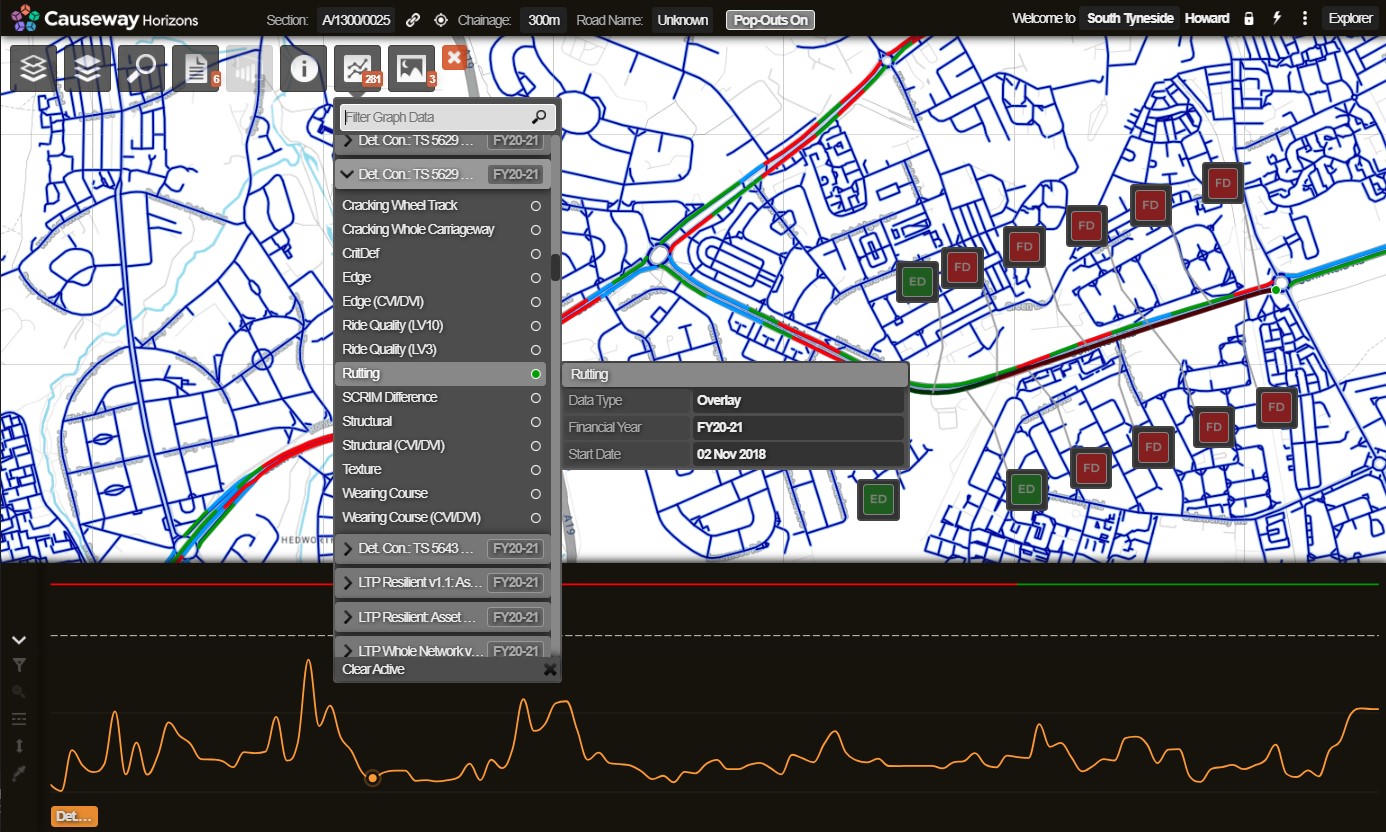The width and height of the screenshot is (1386, 832).
Task: Select the Texture radio button
Action: click(536, 470)
